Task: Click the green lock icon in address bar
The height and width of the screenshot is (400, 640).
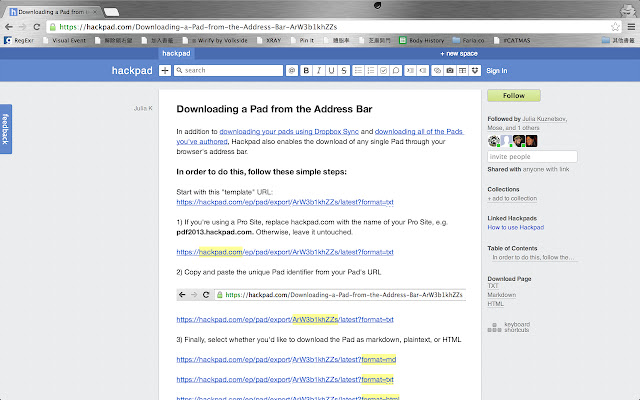Action: 53,27
